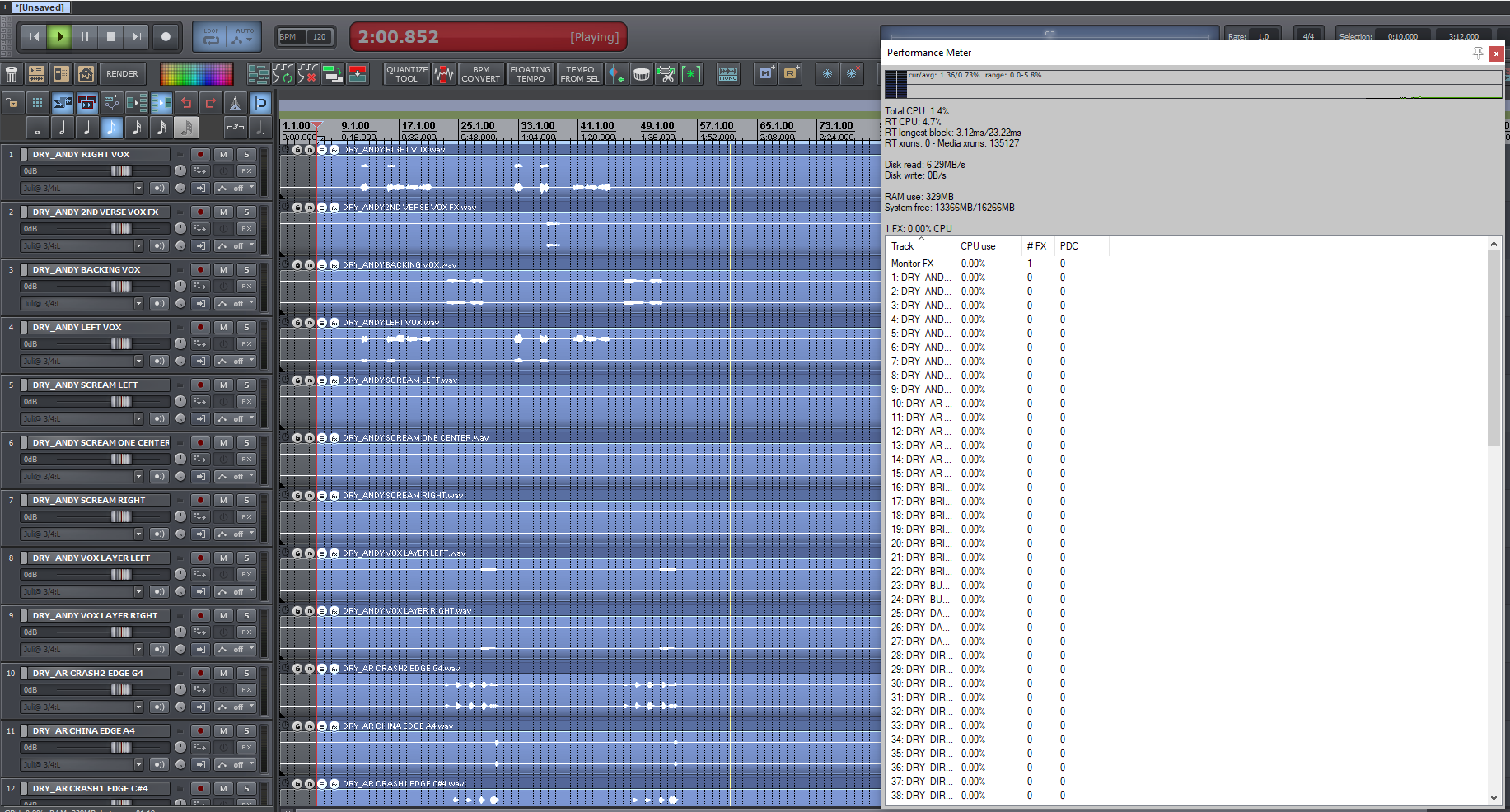Toggle the dotted note grid icon

coord(260,128)
